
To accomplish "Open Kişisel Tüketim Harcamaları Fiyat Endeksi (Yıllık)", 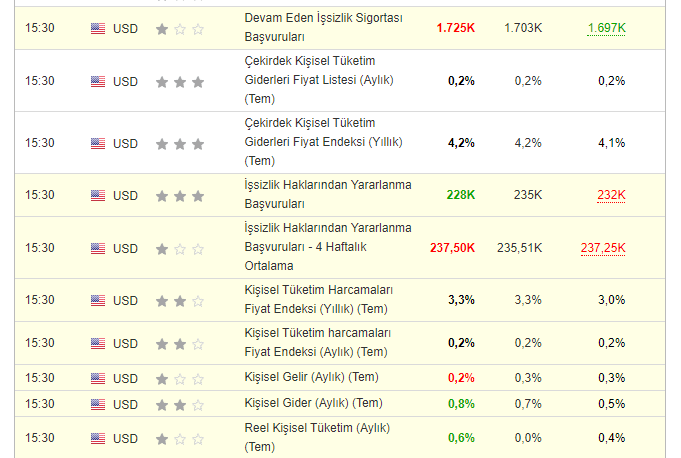I will 316,299.
